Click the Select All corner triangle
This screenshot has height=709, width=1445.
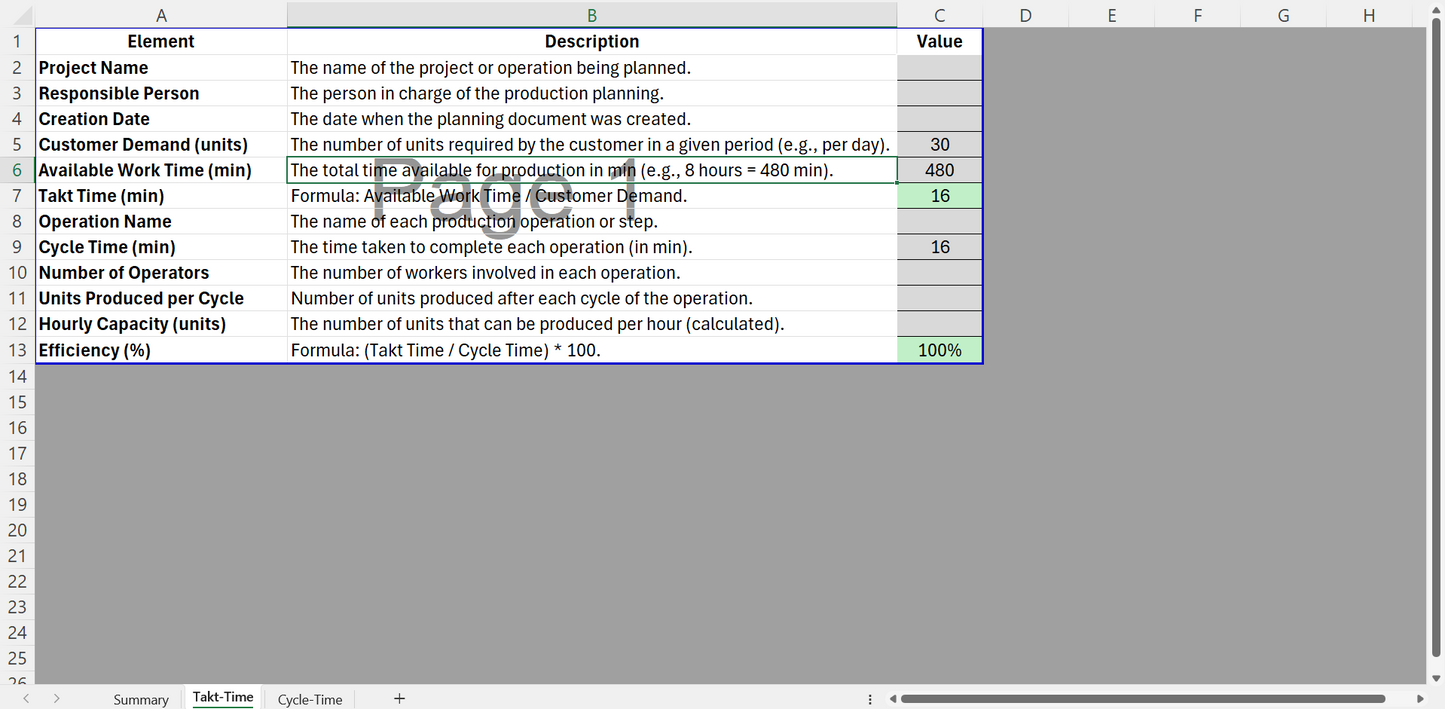coord(17,15)
